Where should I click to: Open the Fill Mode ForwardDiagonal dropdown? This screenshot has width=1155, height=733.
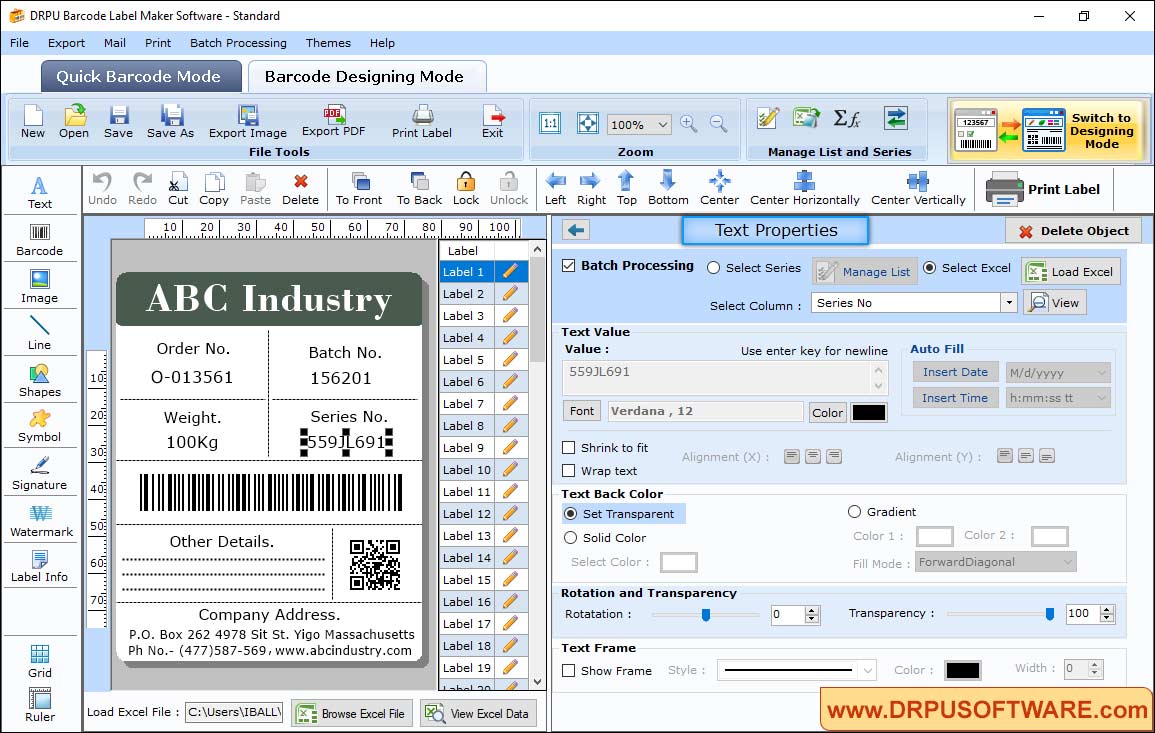click(1067, 562)
